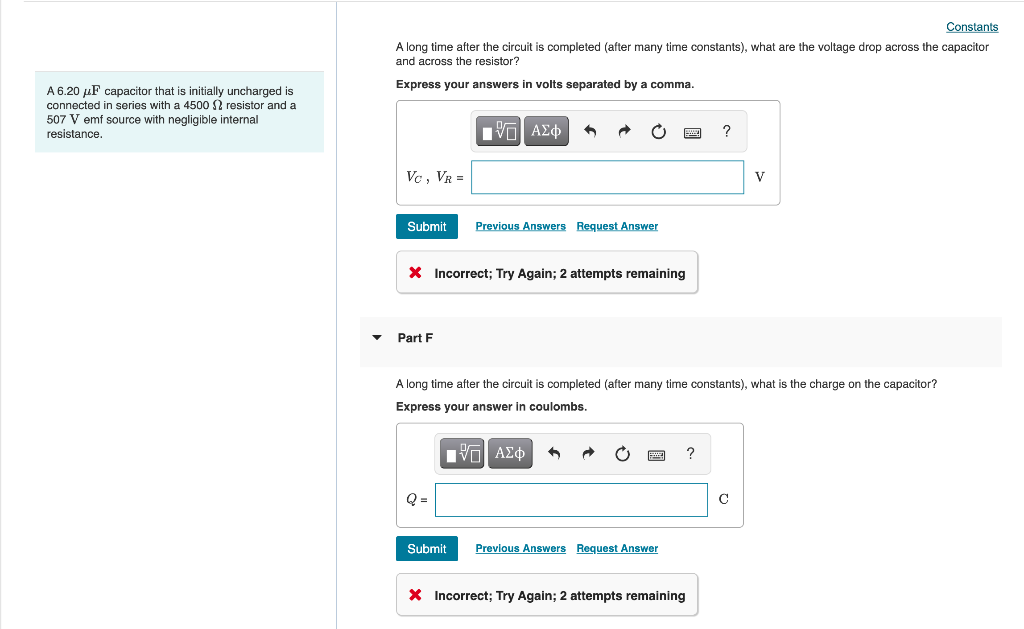Open help for Q answer editor
The height and width of the screenshot is (629, 1024).
(690, 453)
